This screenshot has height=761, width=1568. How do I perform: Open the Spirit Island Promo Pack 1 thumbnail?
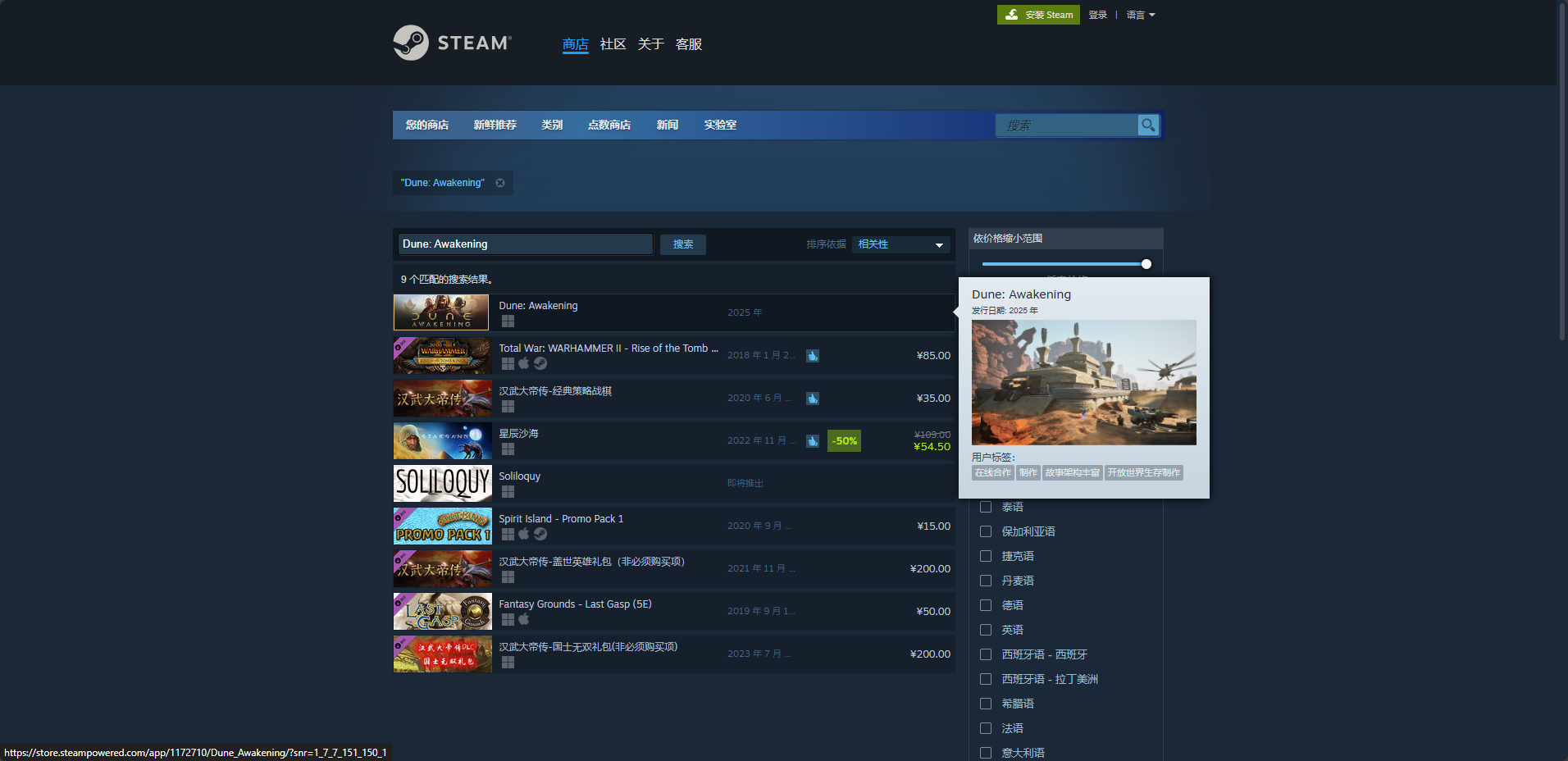pos(443,526)
